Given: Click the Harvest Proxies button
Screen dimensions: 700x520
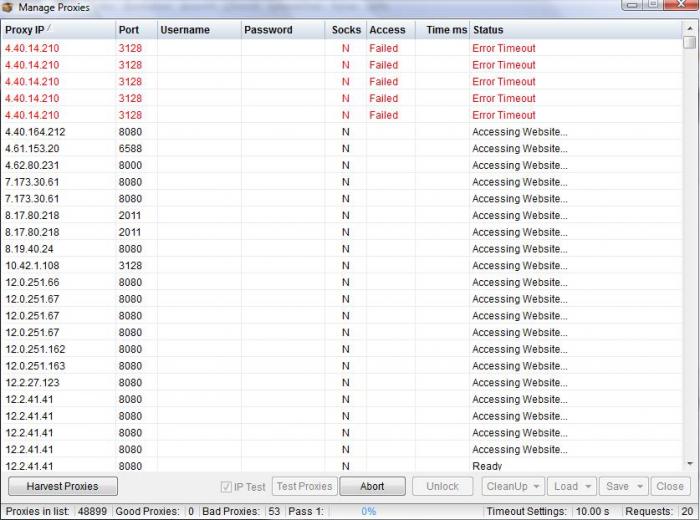Looking at the screenshot, I should coord(63,487).
